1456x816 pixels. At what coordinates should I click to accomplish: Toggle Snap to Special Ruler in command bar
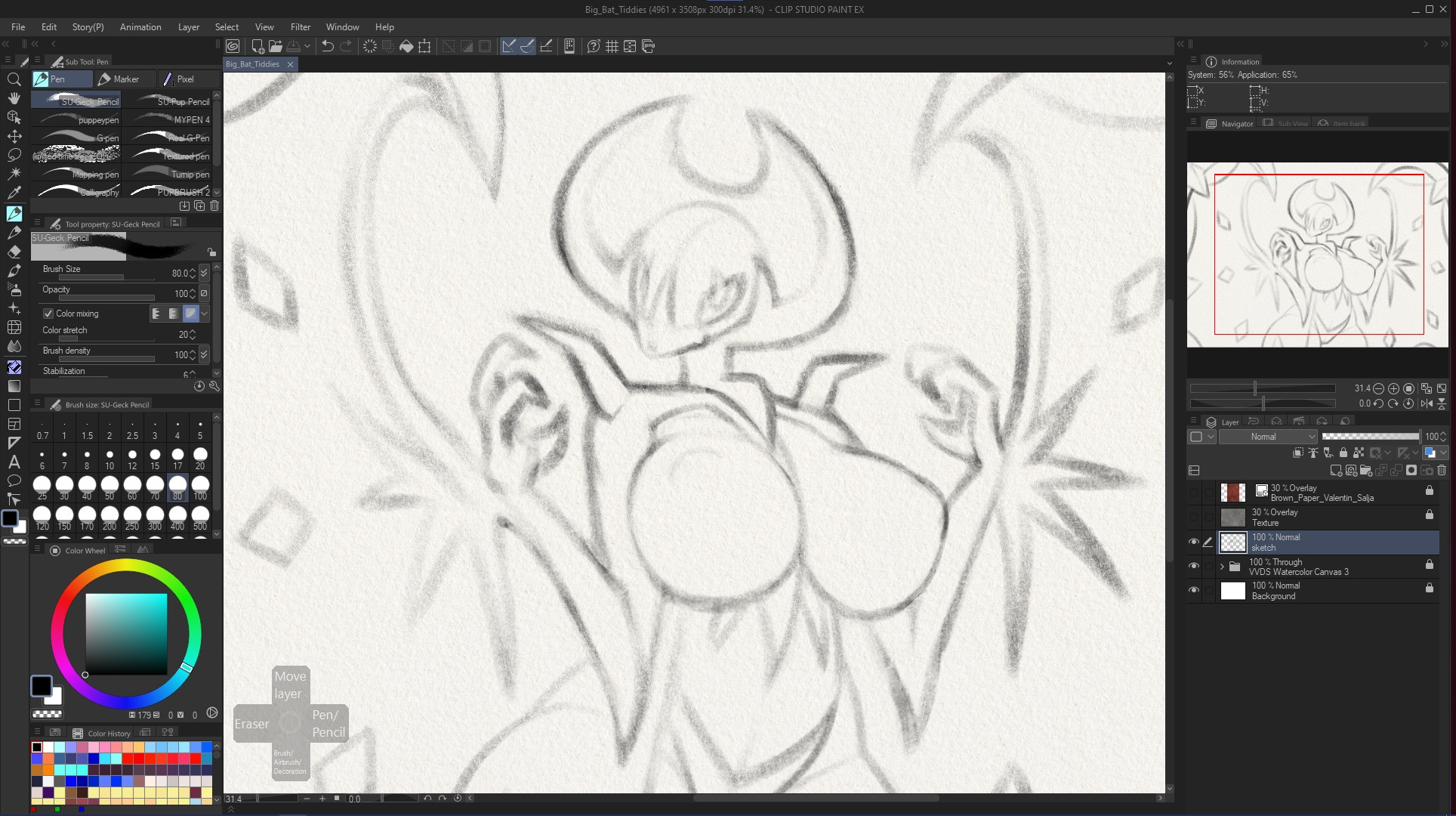coord(527,46)
